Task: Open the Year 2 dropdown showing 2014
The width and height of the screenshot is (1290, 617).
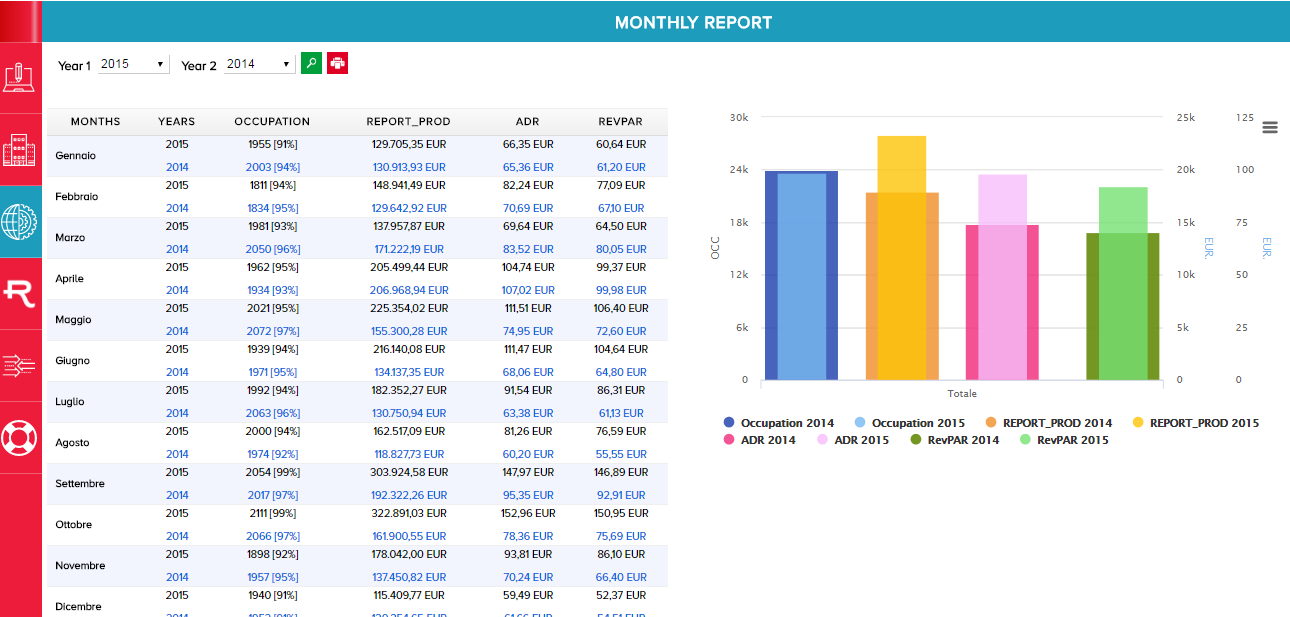Action: 259,64
